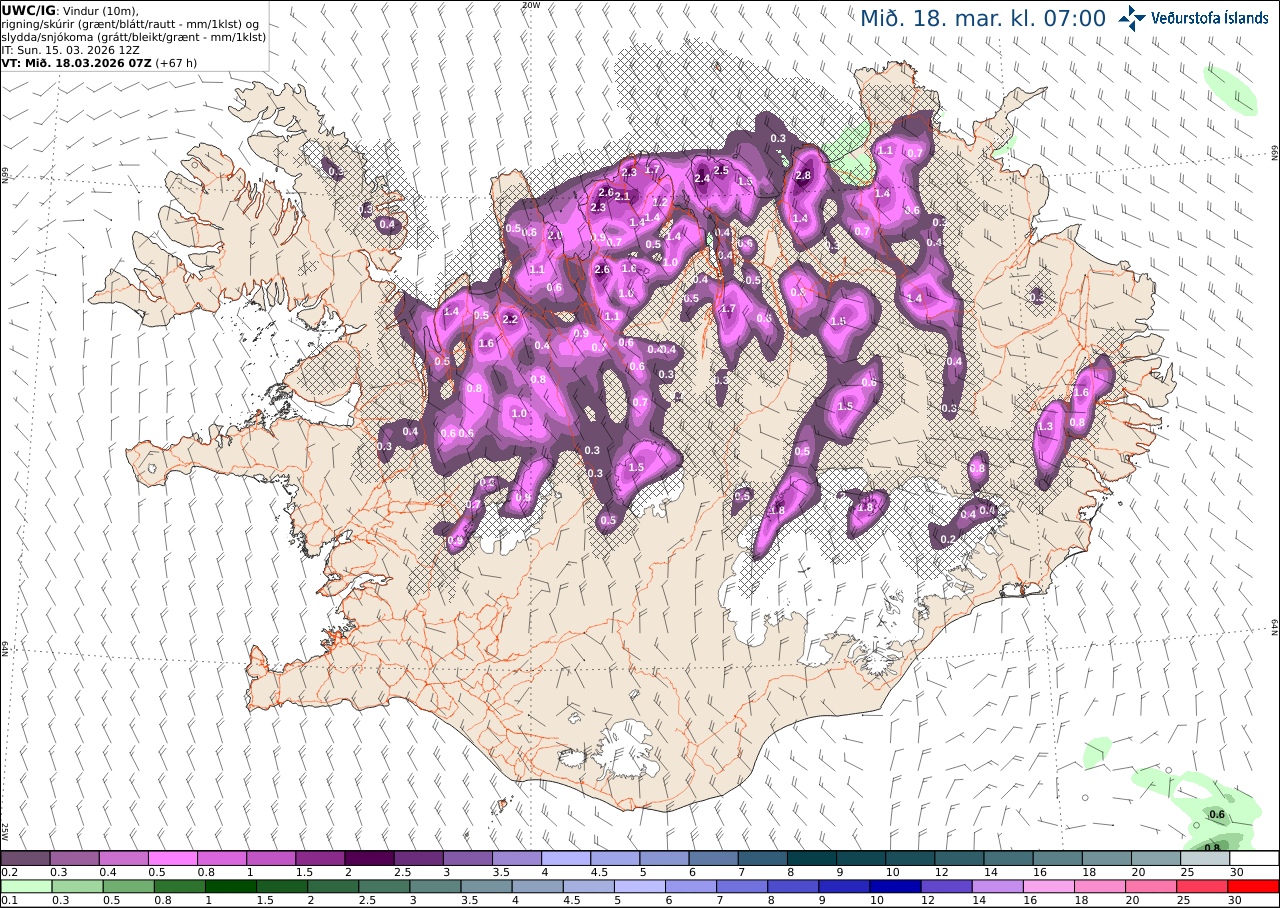Click the '2.1' snowfall value on map
Image resolution: width=1280 pixels, height=908 pixels.
click(x=622, y=197)
